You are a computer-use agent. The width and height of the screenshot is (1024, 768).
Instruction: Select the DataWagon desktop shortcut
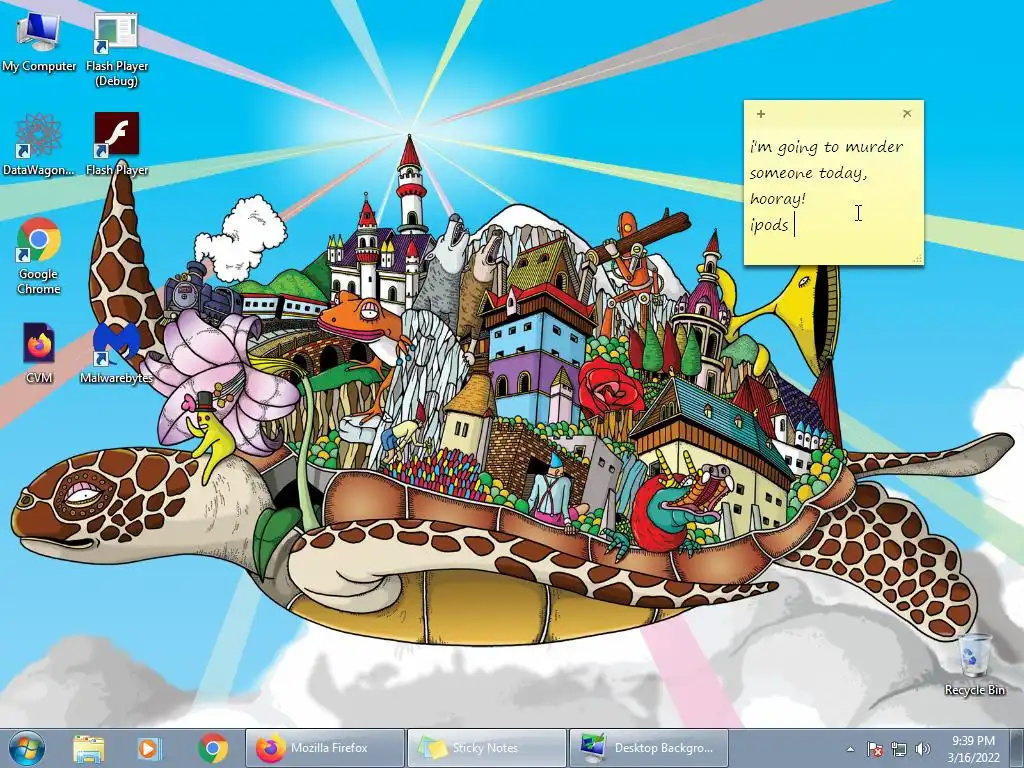[39, 144]
